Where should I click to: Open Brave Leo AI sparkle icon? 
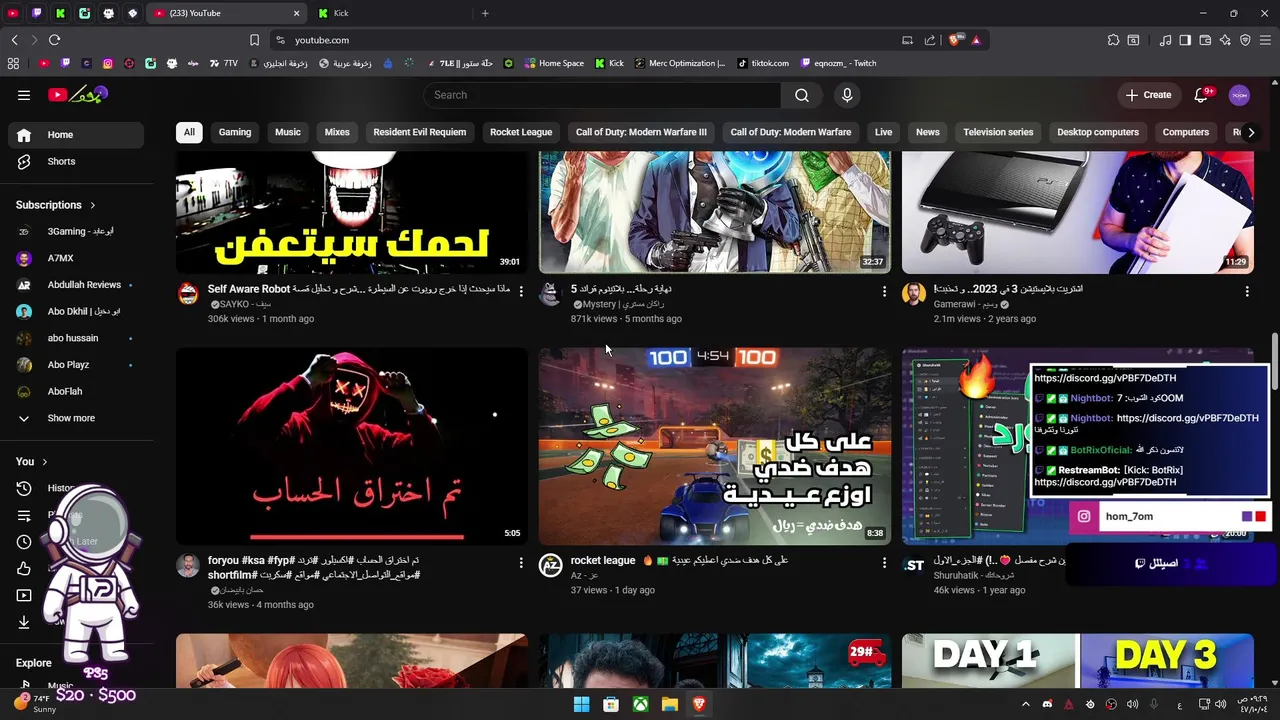pyautogui.click(x=1225, y=40)
